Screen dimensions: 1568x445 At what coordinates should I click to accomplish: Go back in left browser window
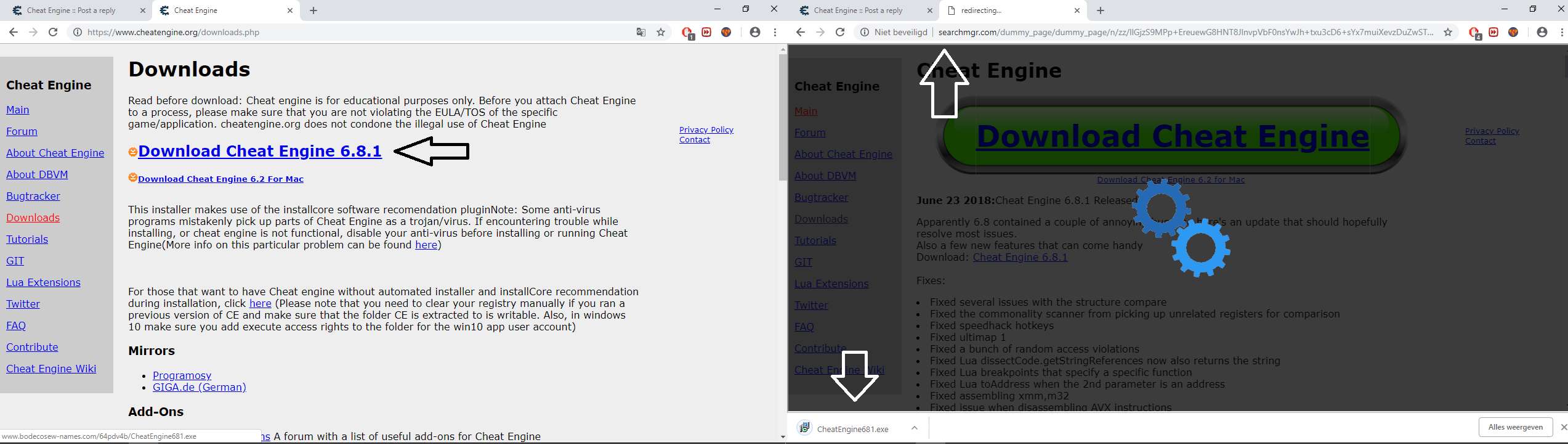coord(14,32)
